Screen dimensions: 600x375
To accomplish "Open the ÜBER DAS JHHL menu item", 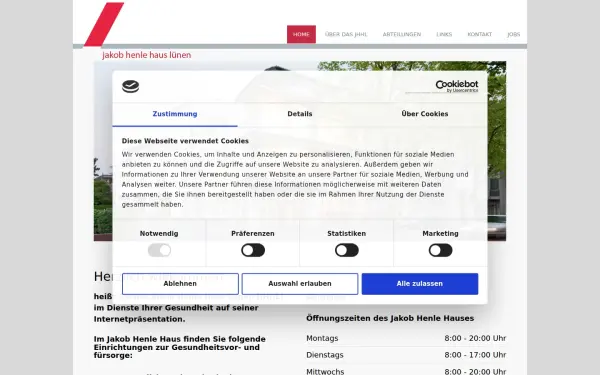I will pyautogui.click(x=346, y=34).
